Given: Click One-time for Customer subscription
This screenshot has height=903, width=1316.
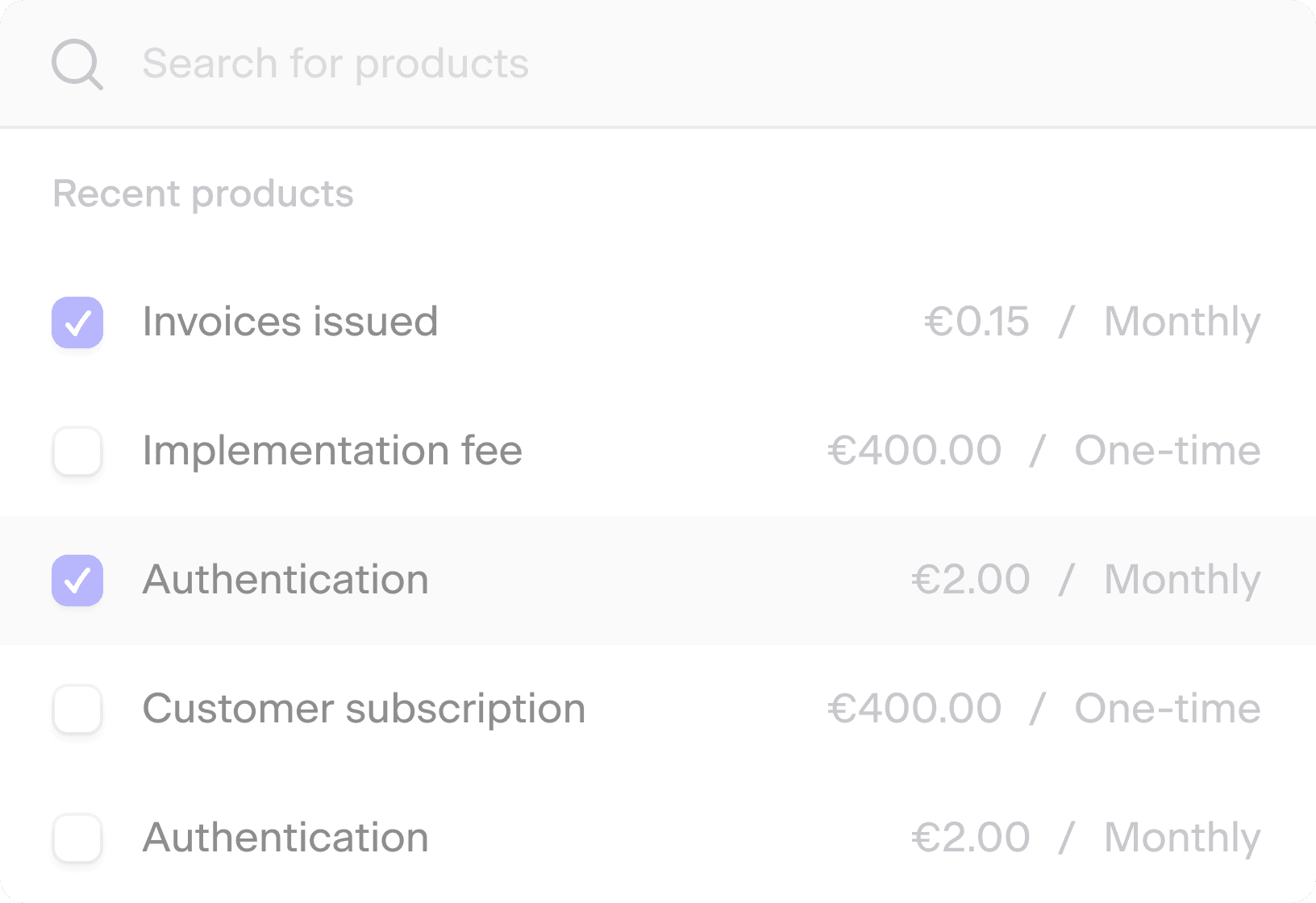Looking at the screenshot, I should [x=1168, y=709].
